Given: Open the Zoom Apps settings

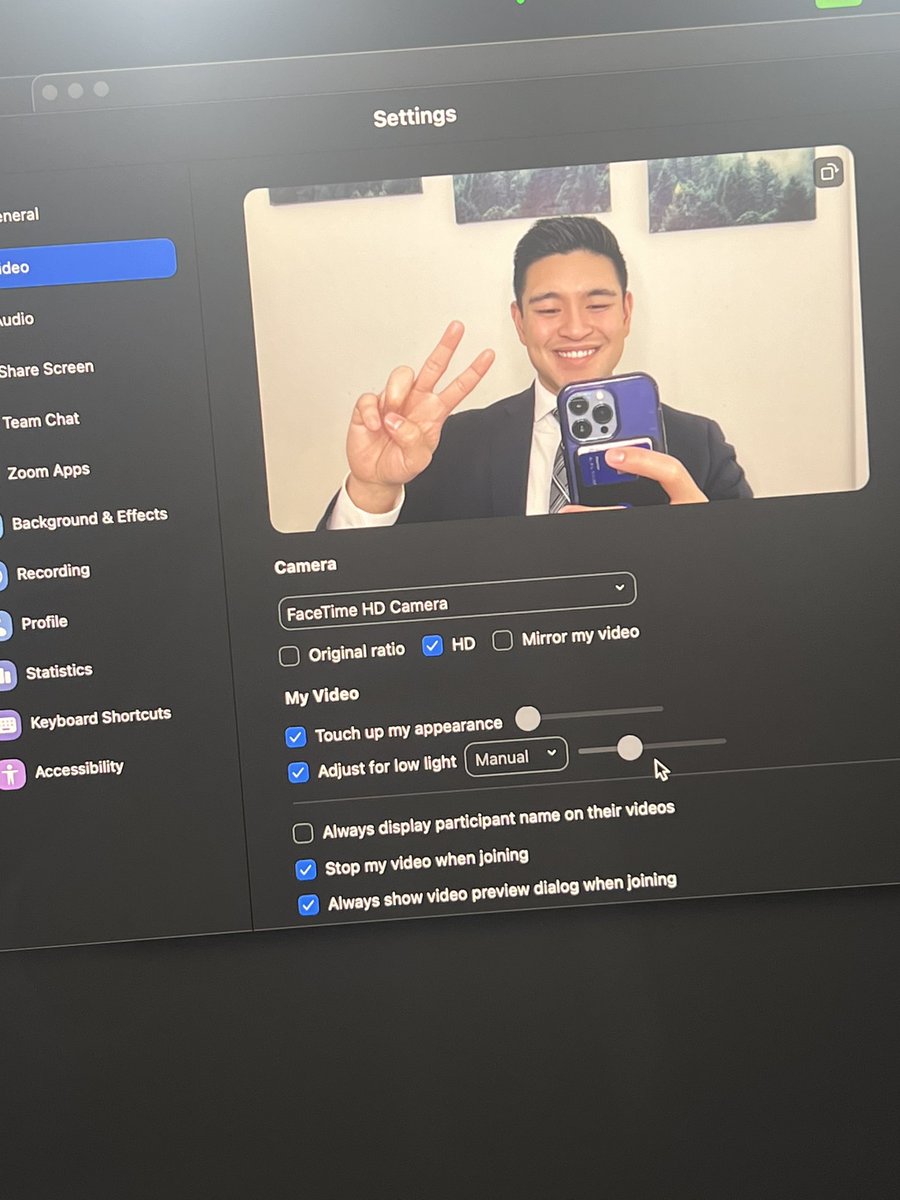Looking at the screenshot, I should [47, 471].
